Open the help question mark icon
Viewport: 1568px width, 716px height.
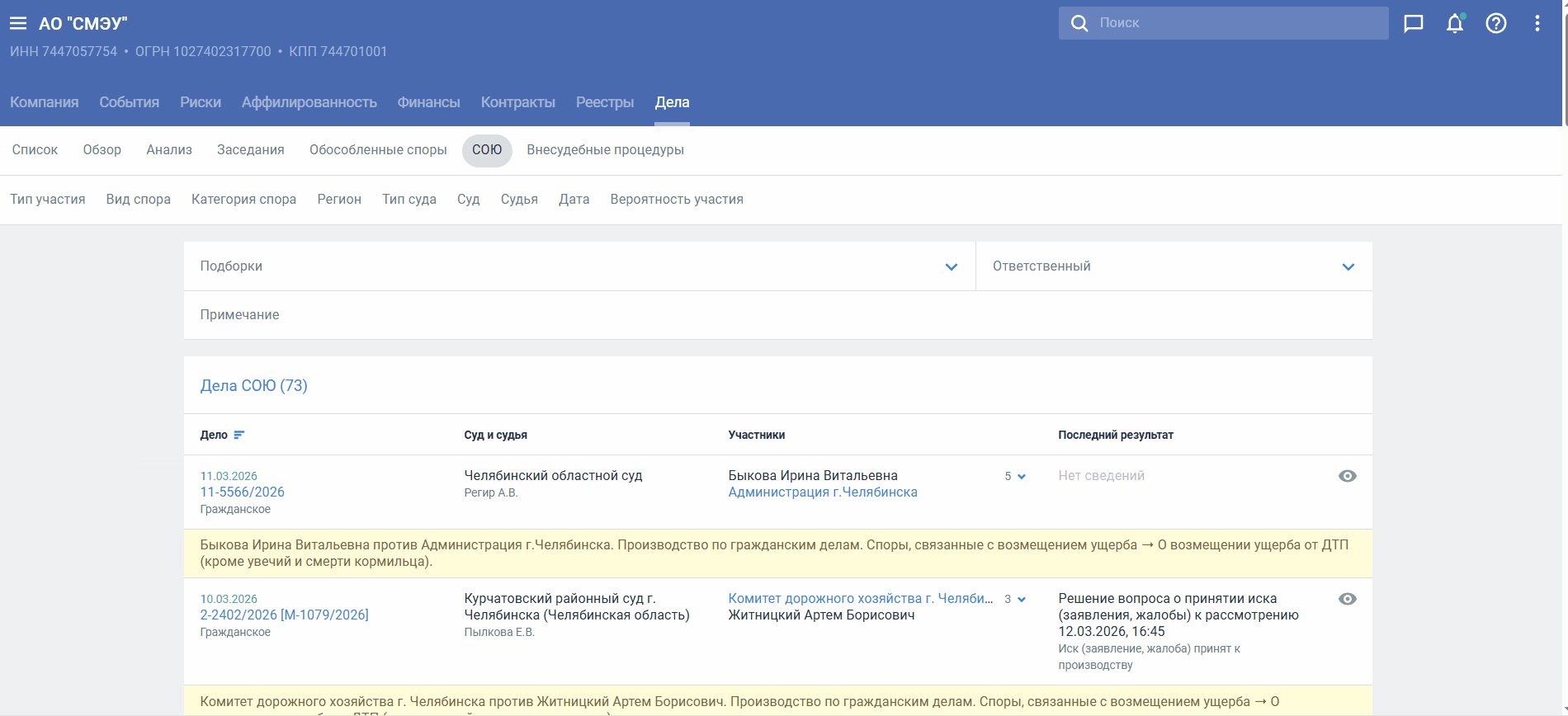pos(1496,23)
